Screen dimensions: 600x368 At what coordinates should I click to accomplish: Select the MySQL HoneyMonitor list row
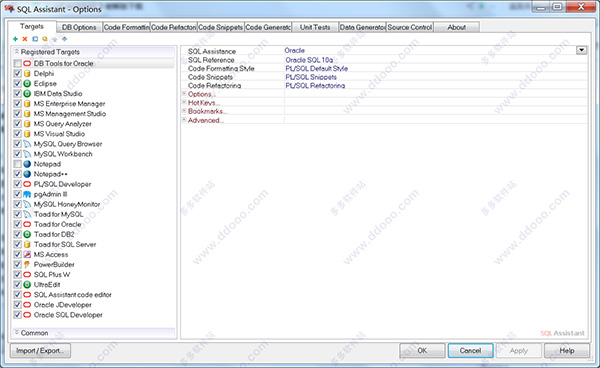coord(94,204)
